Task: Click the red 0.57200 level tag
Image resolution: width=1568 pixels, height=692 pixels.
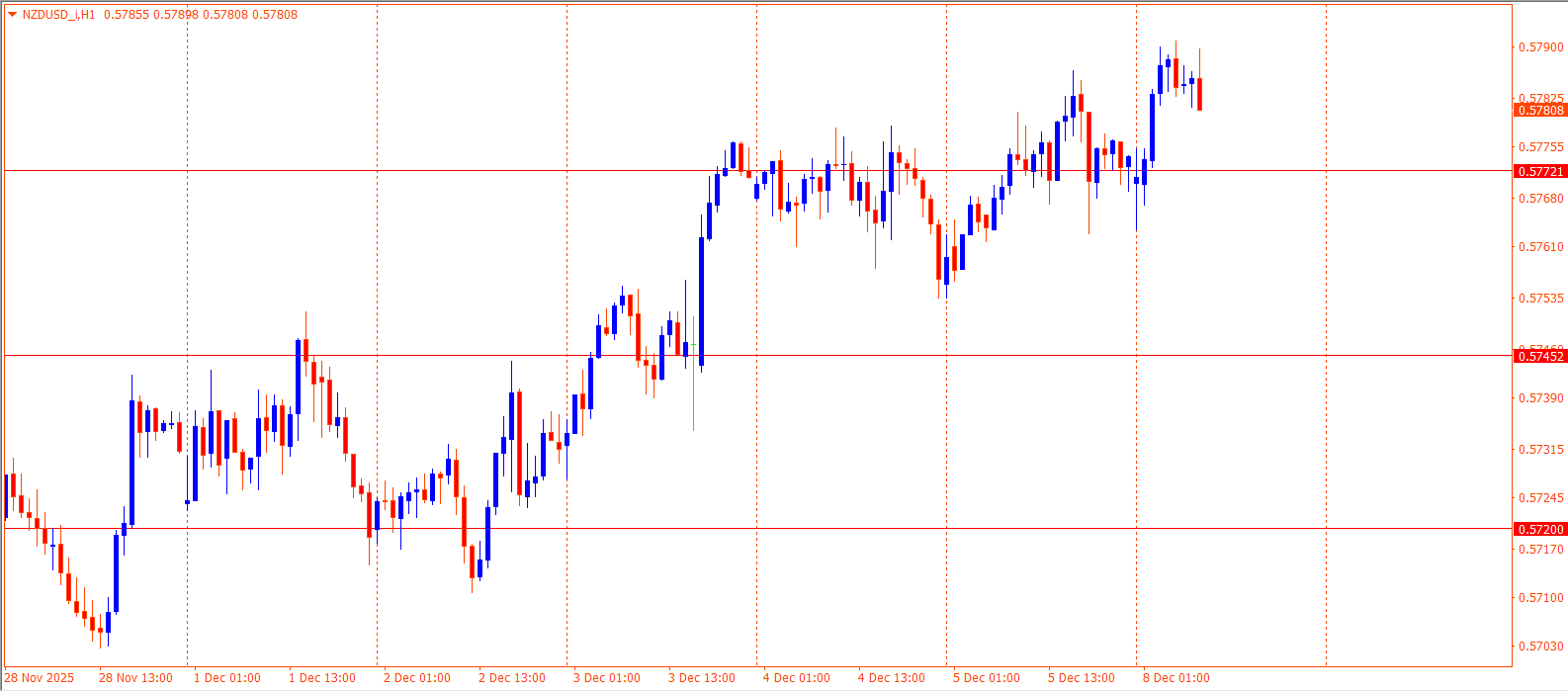Action: tap(1540, 529)
